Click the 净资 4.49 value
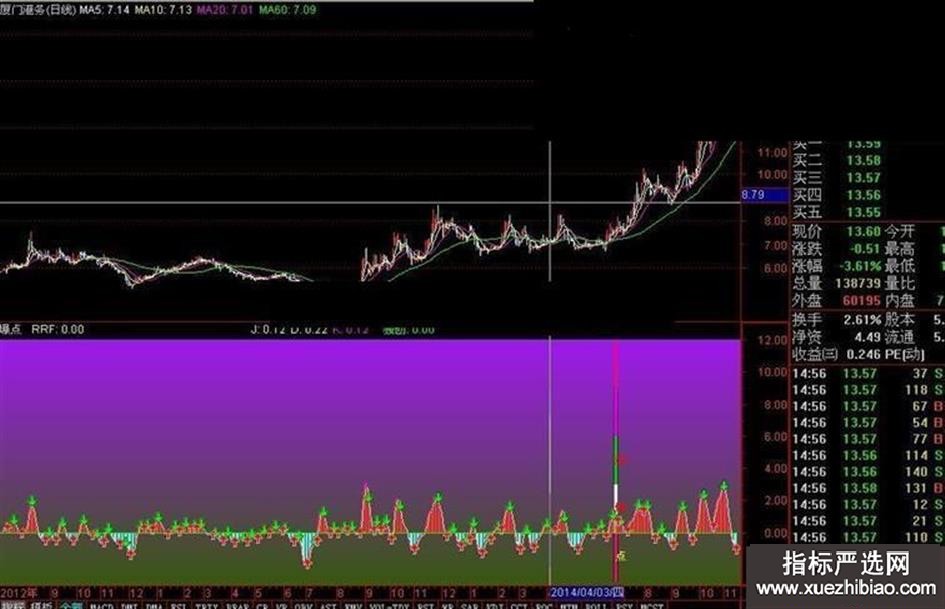 coord(868,337)
